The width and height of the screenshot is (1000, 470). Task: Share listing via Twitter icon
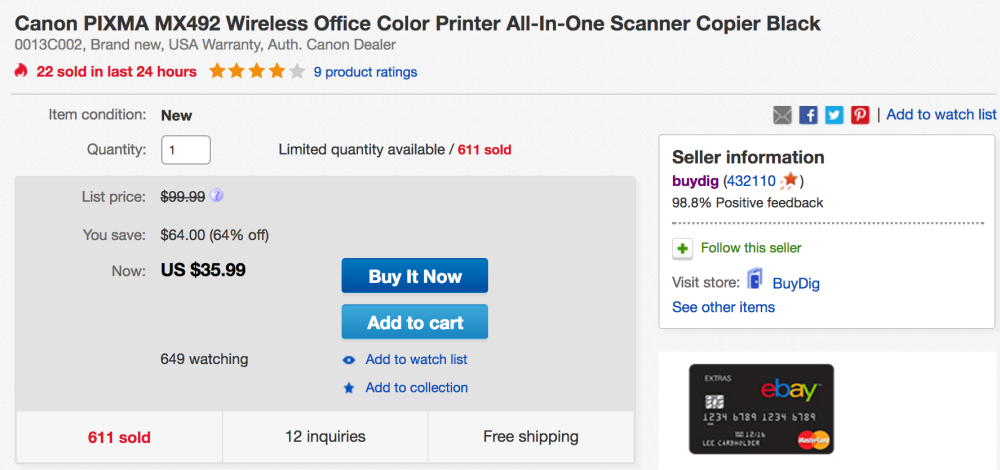coord(834,115)
